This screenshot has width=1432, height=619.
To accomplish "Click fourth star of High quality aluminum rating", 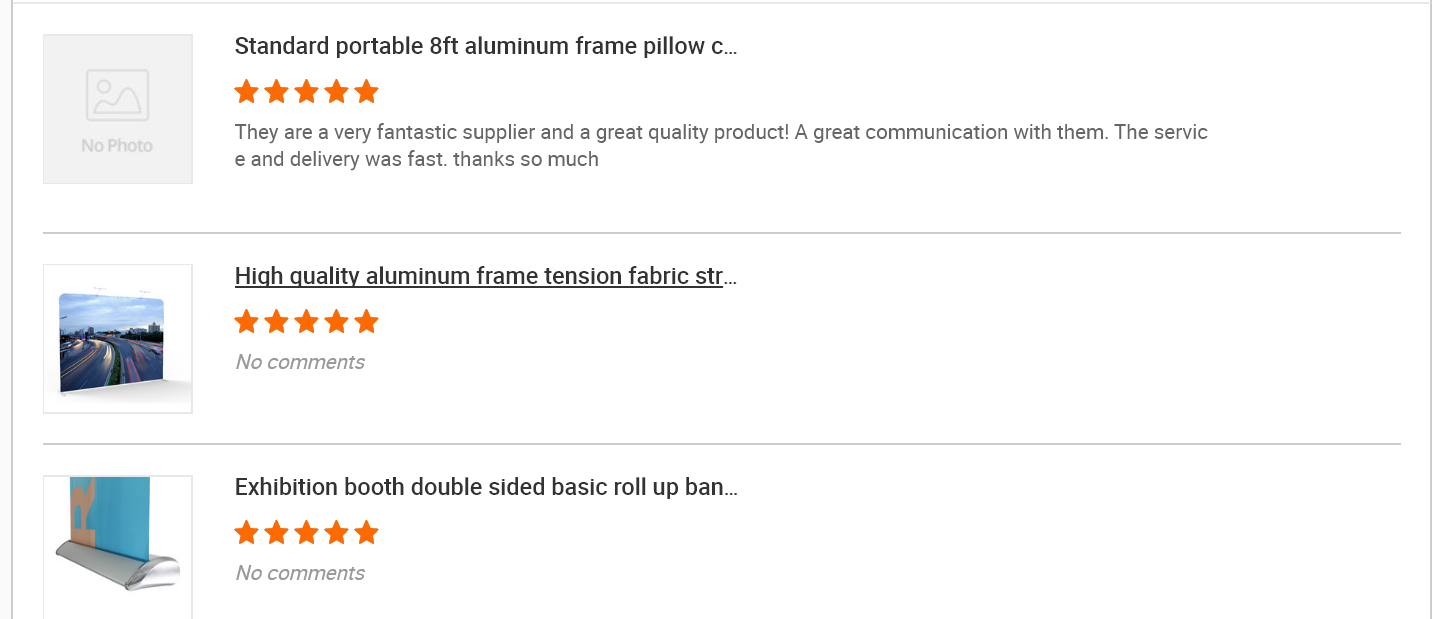I will pos(337,322).
